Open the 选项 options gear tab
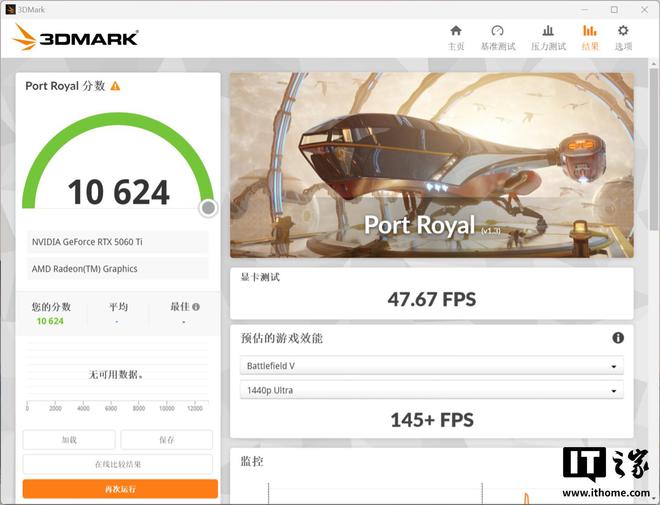 click(x=623, y=38)
